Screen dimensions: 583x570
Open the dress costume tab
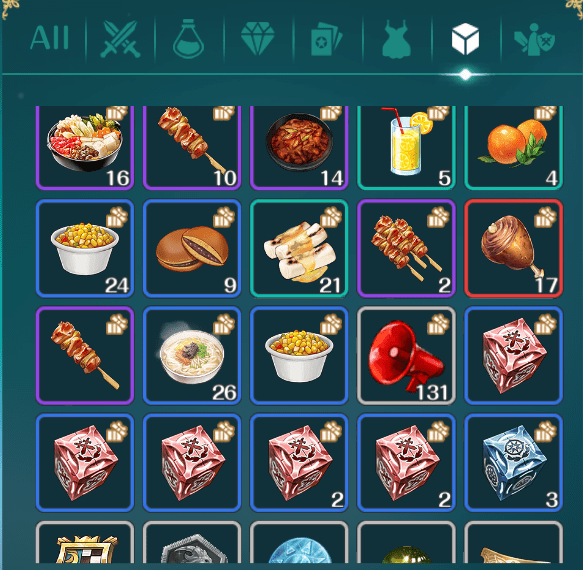click(x=396, y=39)
